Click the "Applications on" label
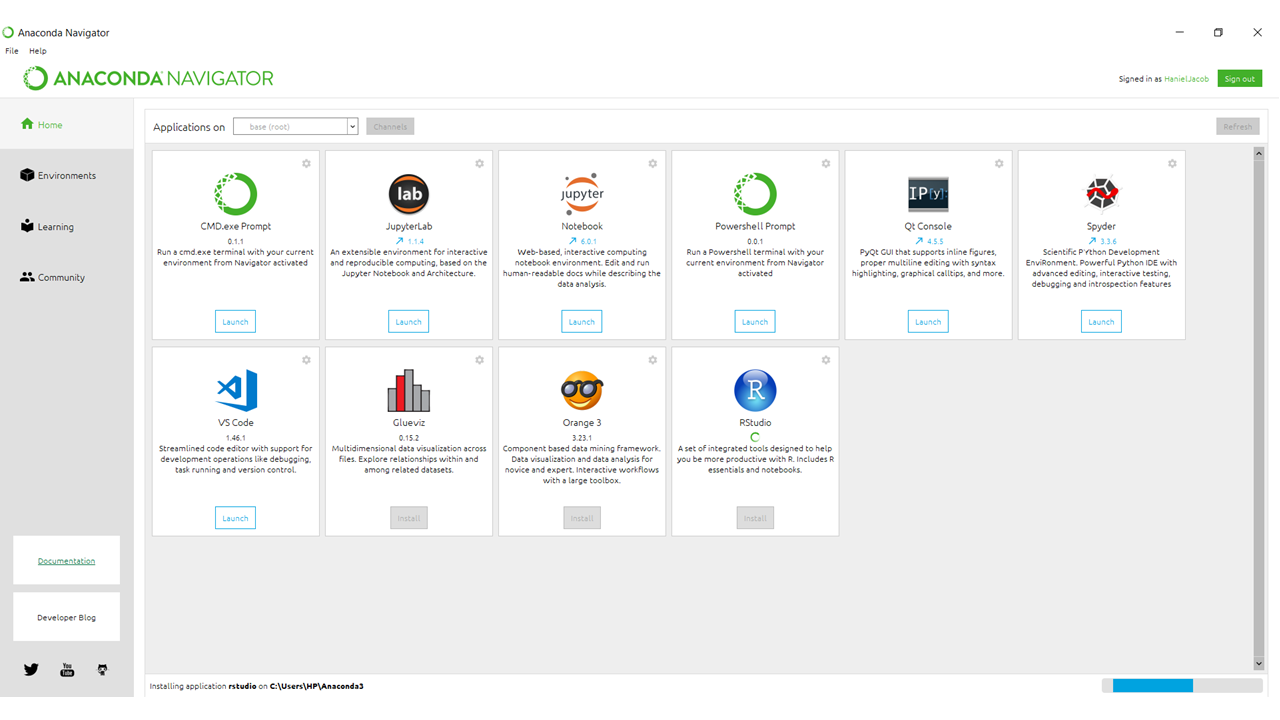 [189, 127]
